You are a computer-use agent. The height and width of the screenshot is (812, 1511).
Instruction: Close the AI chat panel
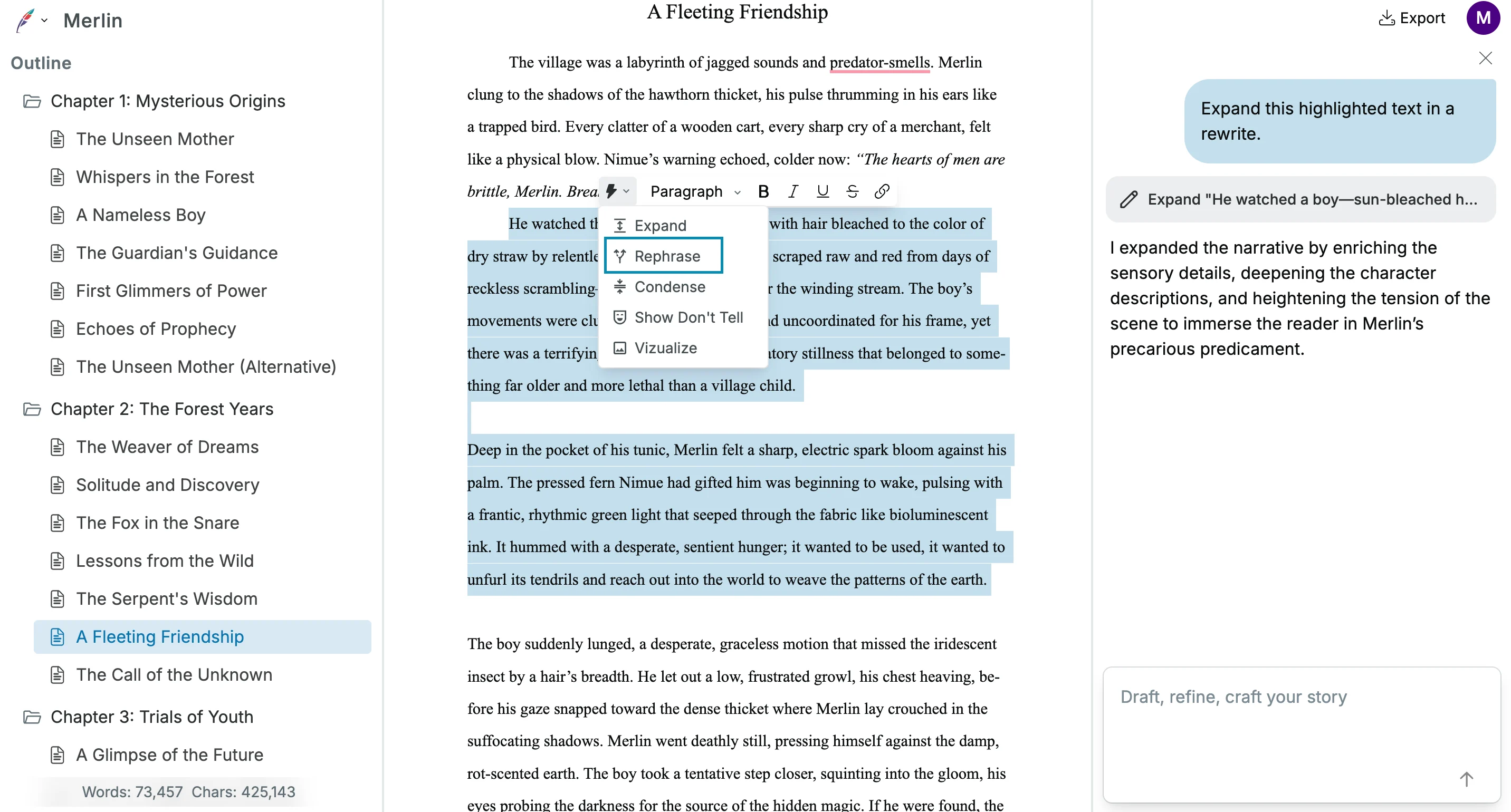[1485, 58]
